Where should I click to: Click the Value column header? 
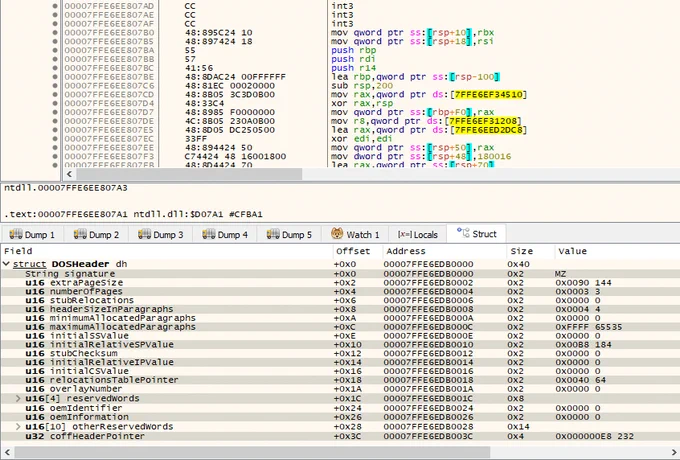(x=572, y=251)
